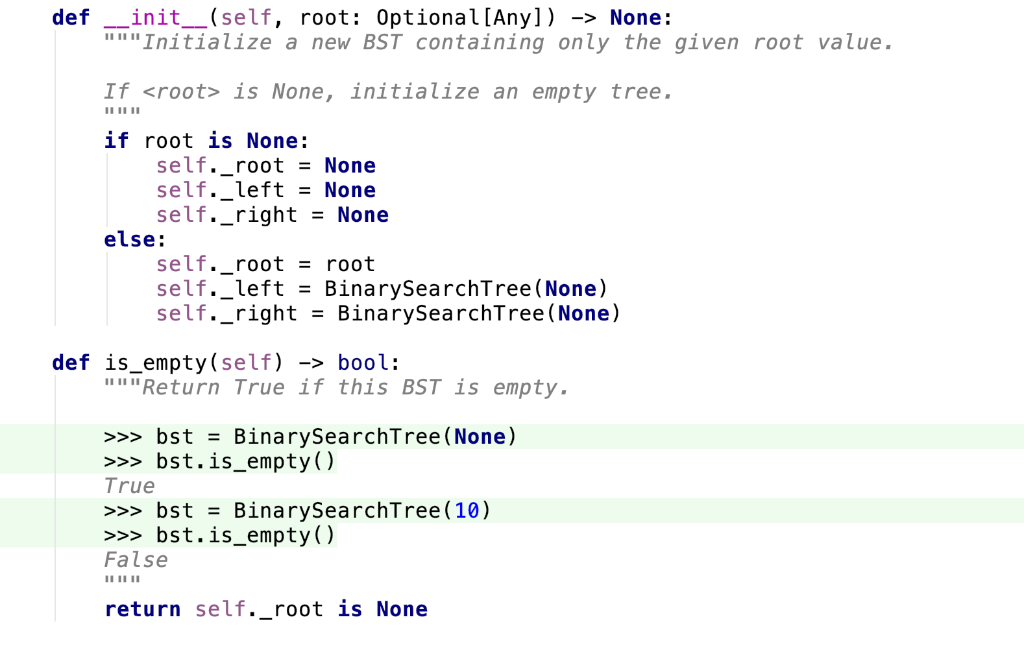The width and height of the screenshot is (1024, 650).
Task: Click the return self._root is None statement
Action: pos(265,608)
